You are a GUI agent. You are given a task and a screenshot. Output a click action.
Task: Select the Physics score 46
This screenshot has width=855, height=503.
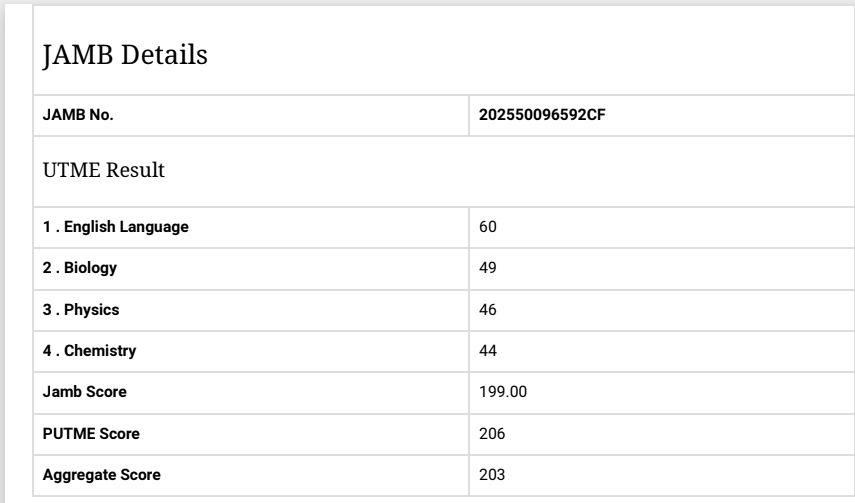pyautogui.click(x=489, y=310)
